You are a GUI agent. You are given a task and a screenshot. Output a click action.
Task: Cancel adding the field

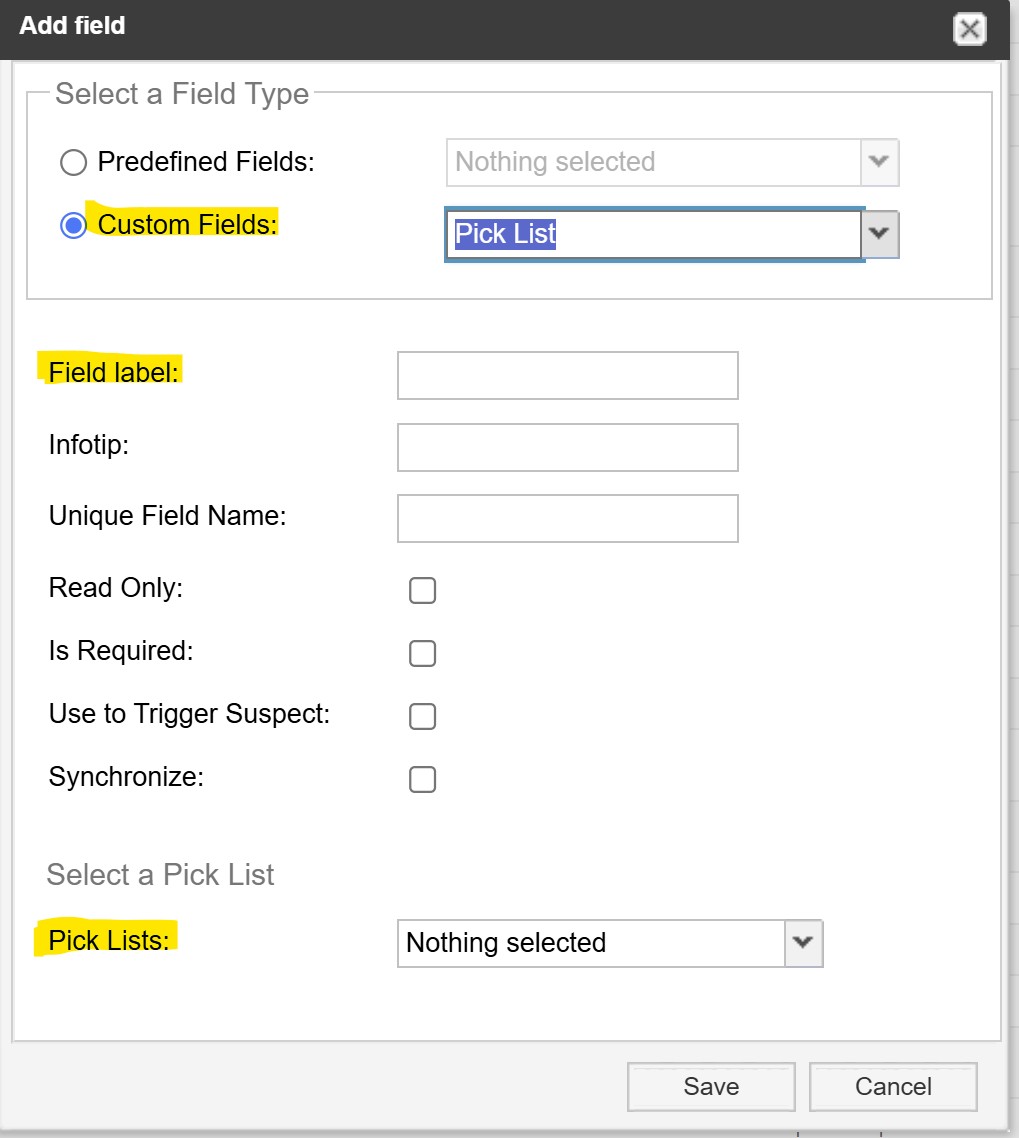click(893, 1086)
